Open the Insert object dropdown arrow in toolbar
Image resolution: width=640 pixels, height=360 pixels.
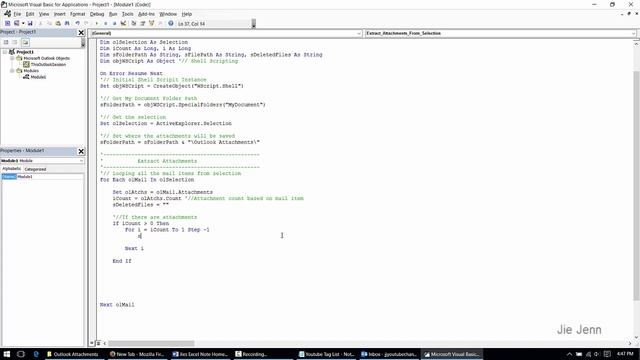coord(23,24)
